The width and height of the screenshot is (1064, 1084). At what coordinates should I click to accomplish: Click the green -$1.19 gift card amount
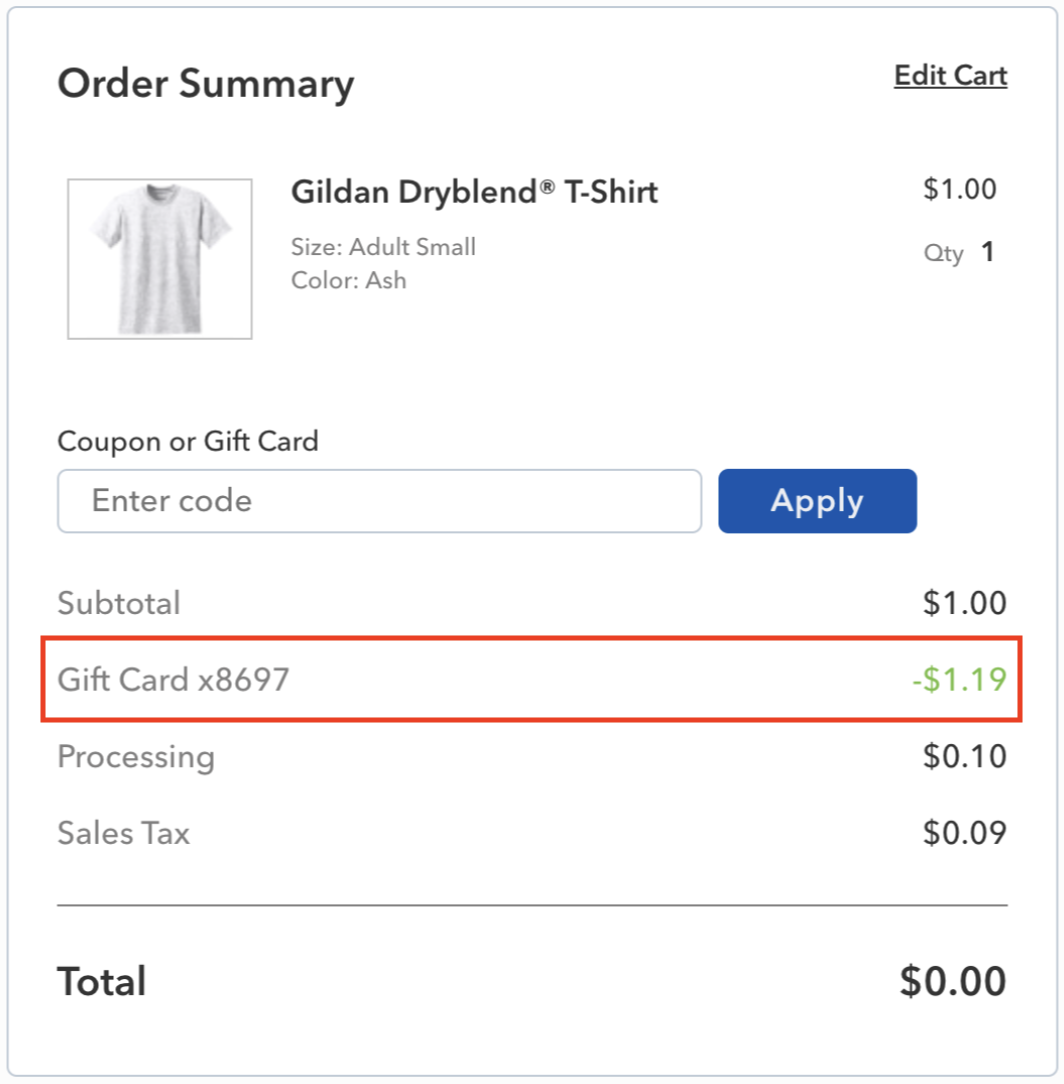pyautogui.click(x=960, y=679)
